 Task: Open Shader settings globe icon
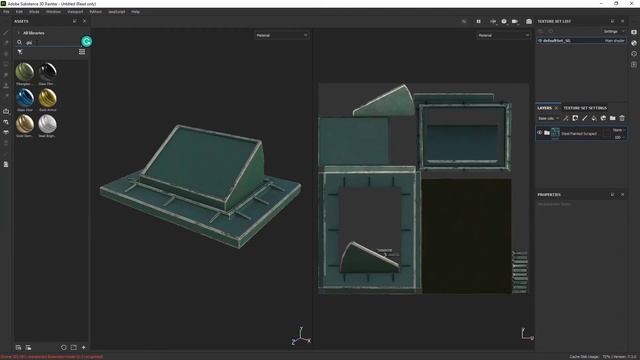coord(633,43)
